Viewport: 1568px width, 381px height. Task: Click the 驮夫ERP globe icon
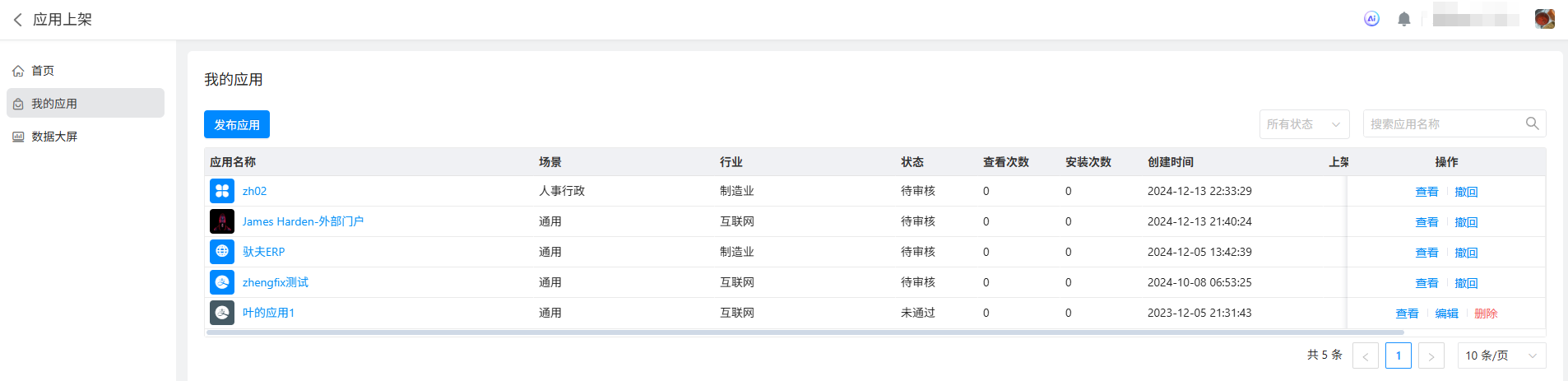222,252
